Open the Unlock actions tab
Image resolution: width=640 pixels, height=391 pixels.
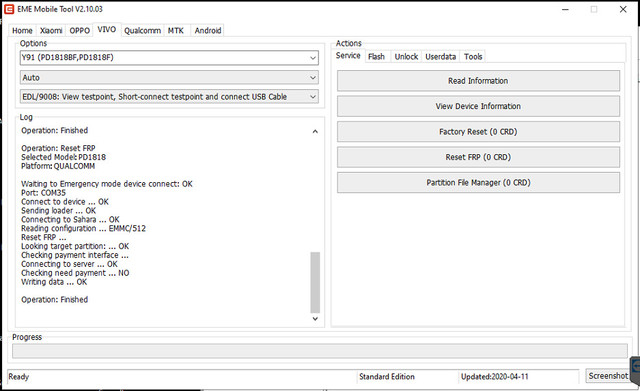(406, 57)
